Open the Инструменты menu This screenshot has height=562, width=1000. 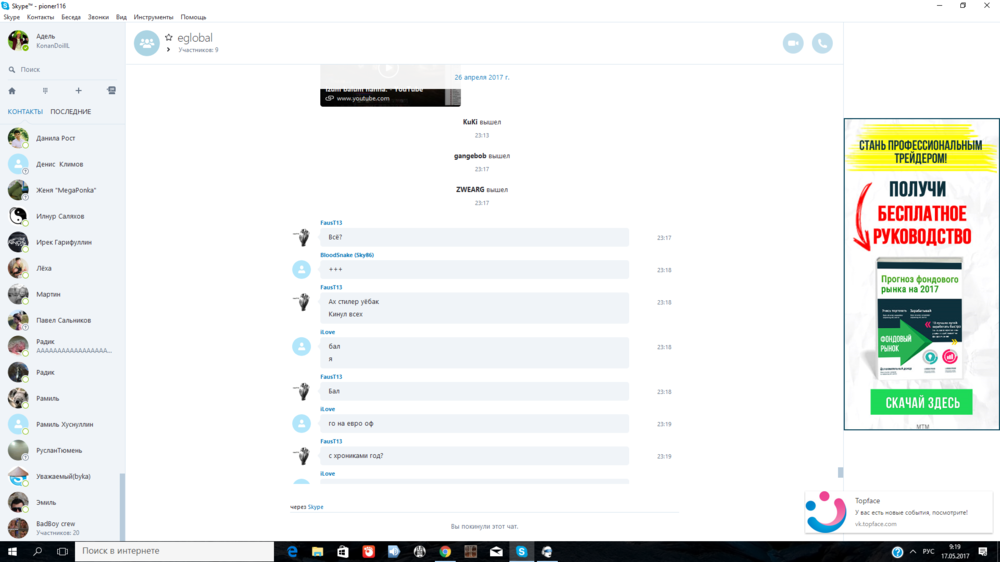tap(153, 17)
